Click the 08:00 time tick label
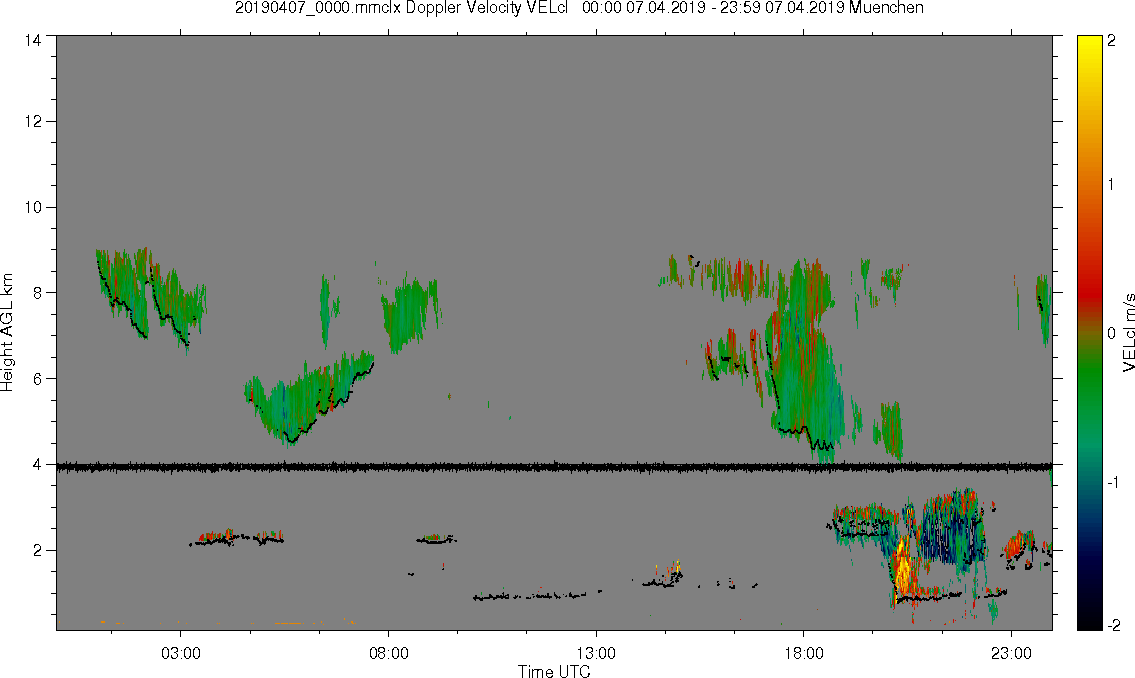 (389, 653)
